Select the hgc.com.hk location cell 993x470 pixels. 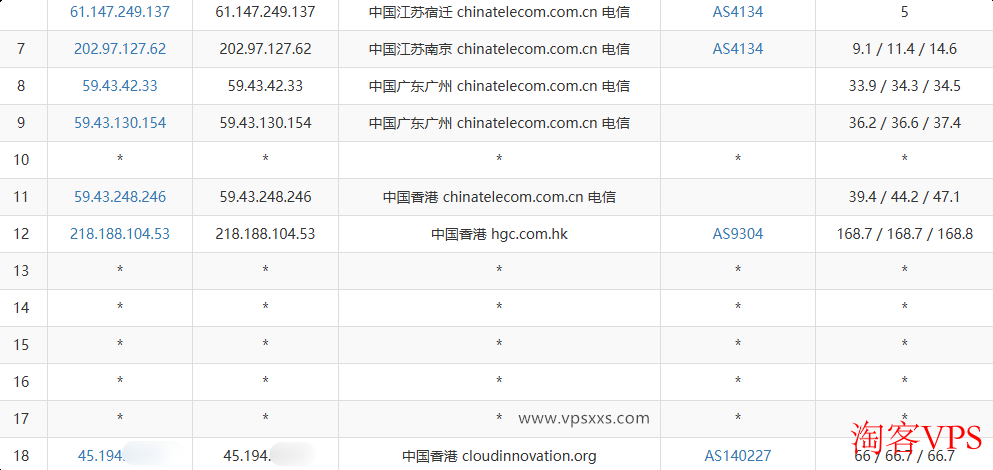click(499, 234)
